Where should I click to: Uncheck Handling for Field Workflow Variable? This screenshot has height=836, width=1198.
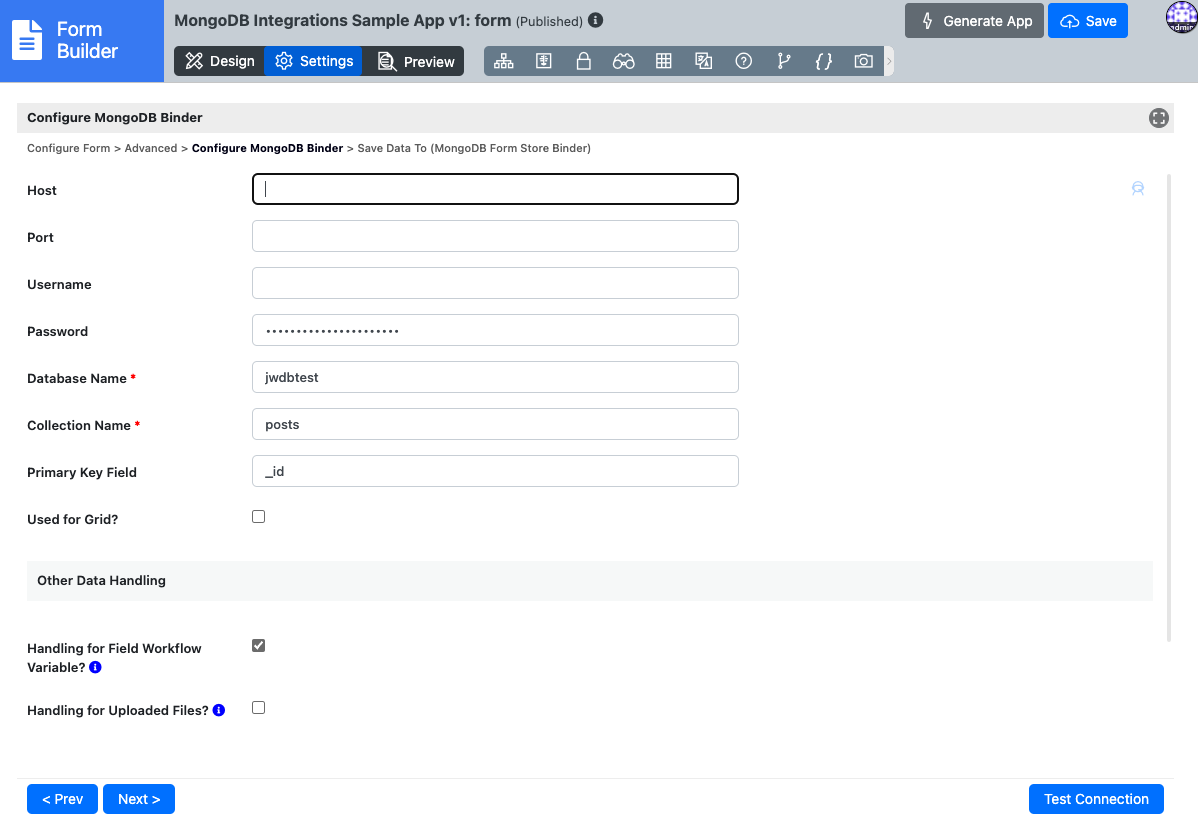tap(259, 646)
